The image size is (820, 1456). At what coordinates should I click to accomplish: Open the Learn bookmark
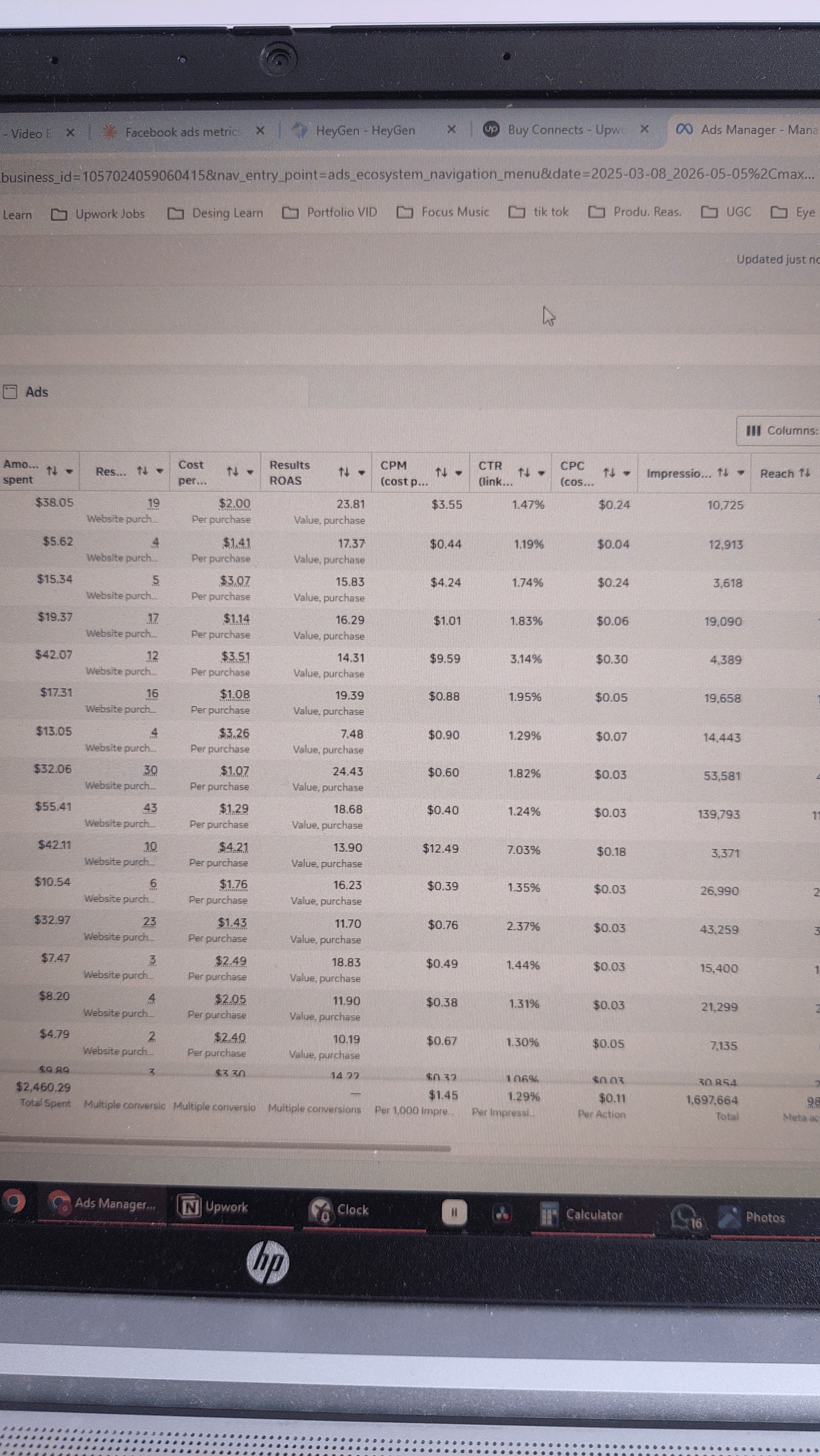(x=17, y=215)
